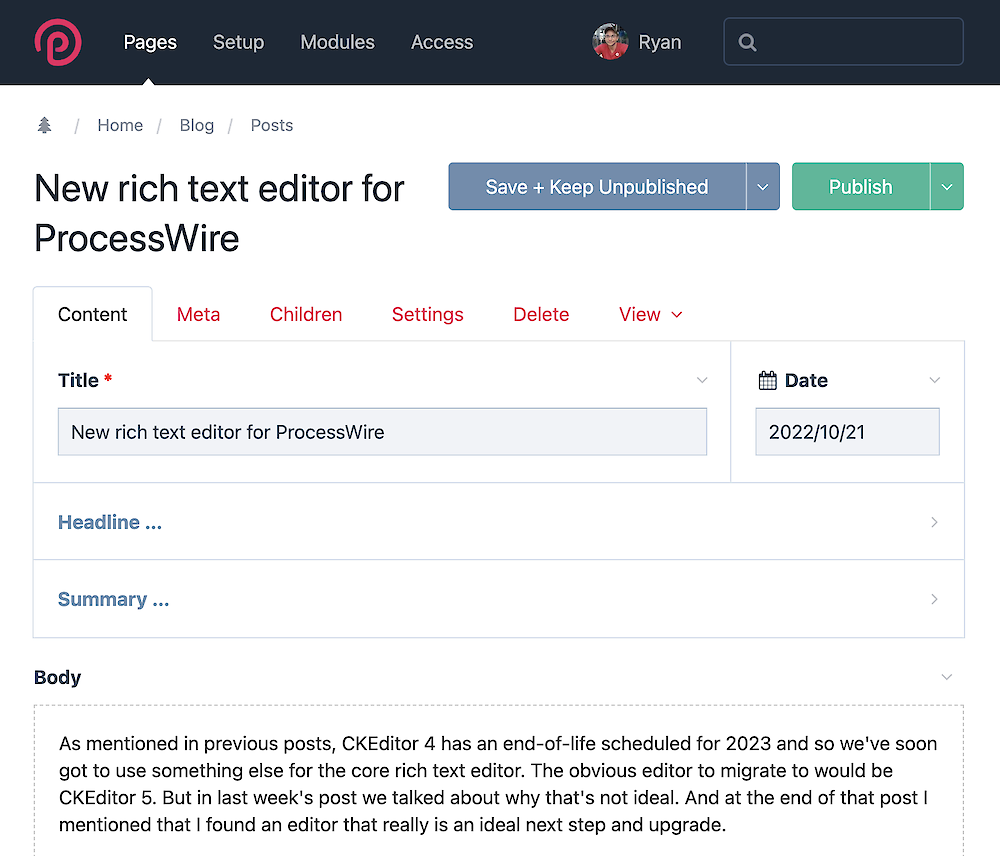The image size is (1000, 856).
Task: Go to Posts breadcrumb link
Action: 272,125
